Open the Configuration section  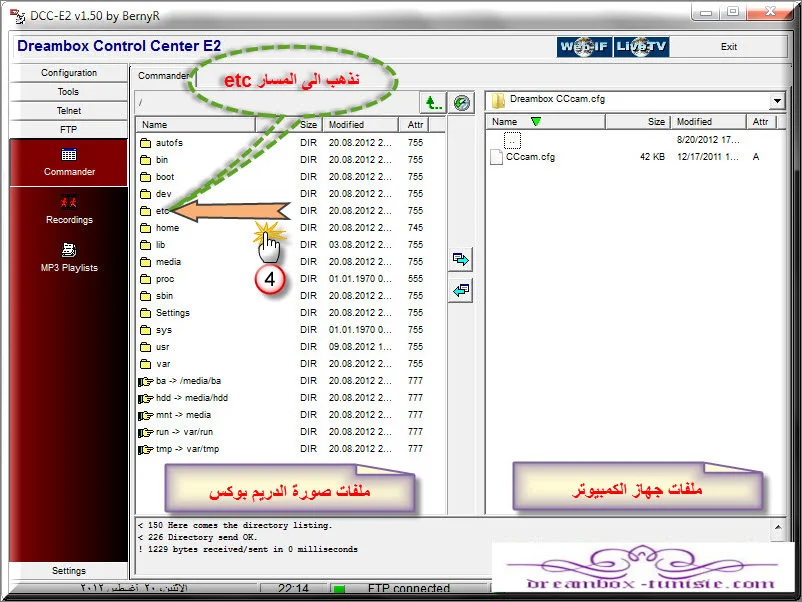click(x=69, y=73)
